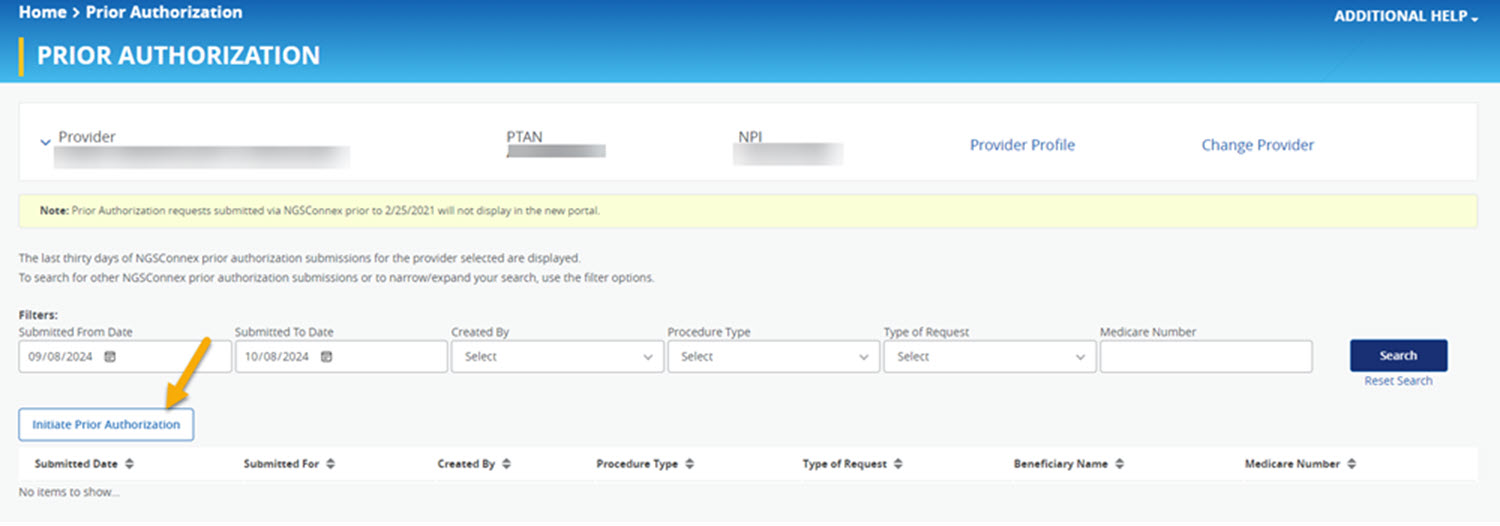1500x526 pixels.
Task: Go to Home breadcrumb
Action: pyautogui.click(x=42, y=13)
